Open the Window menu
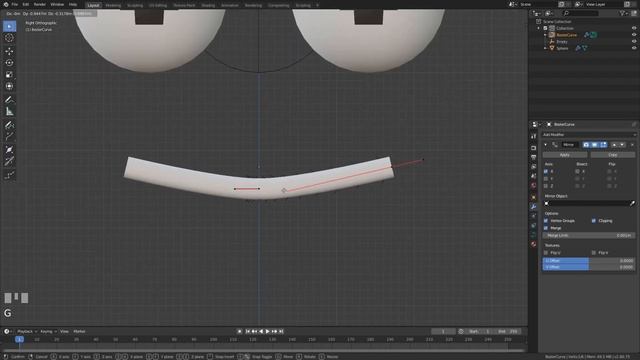 tap(57, 4)
